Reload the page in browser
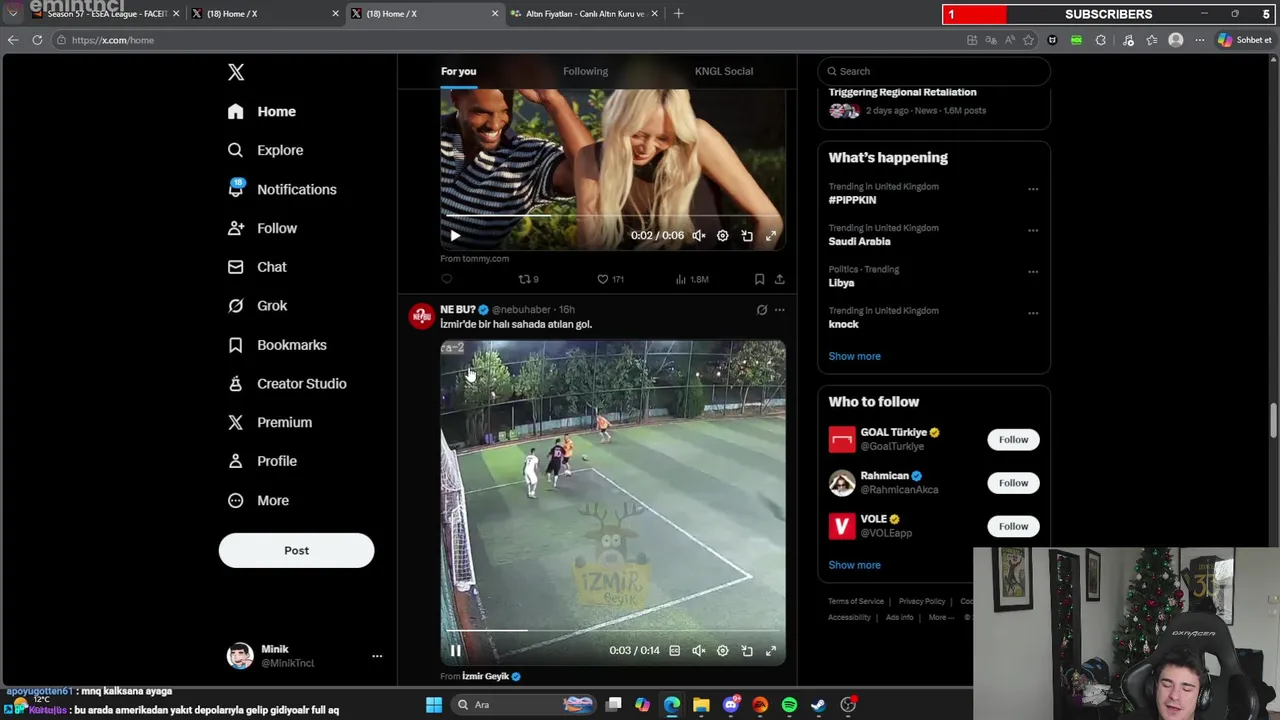This screenshot has height=720, width=1280. click(x=37, y=40)
